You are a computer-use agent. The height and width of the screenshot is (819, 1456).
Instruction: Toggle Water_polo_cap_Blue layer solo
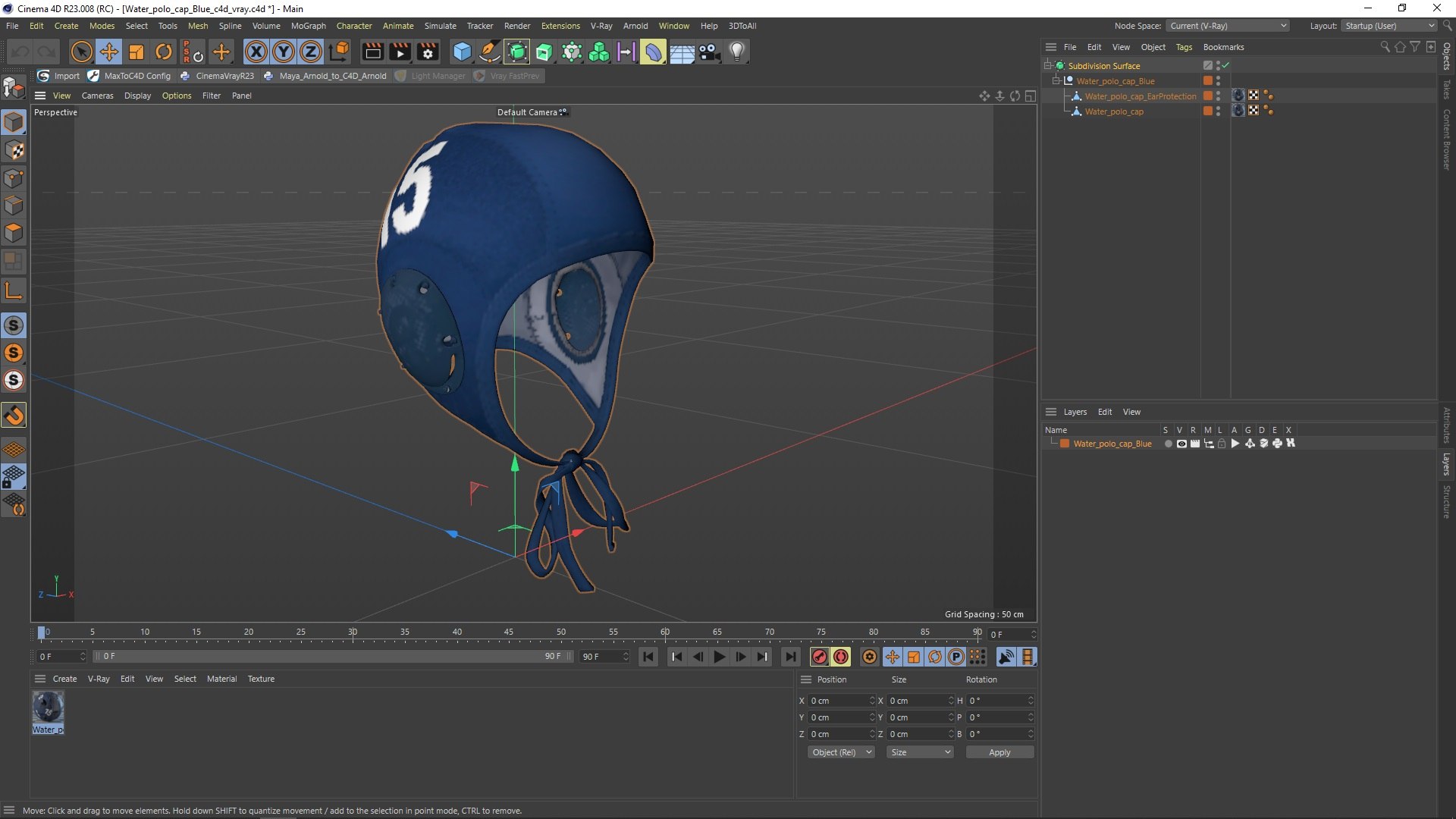point(1168,444)
